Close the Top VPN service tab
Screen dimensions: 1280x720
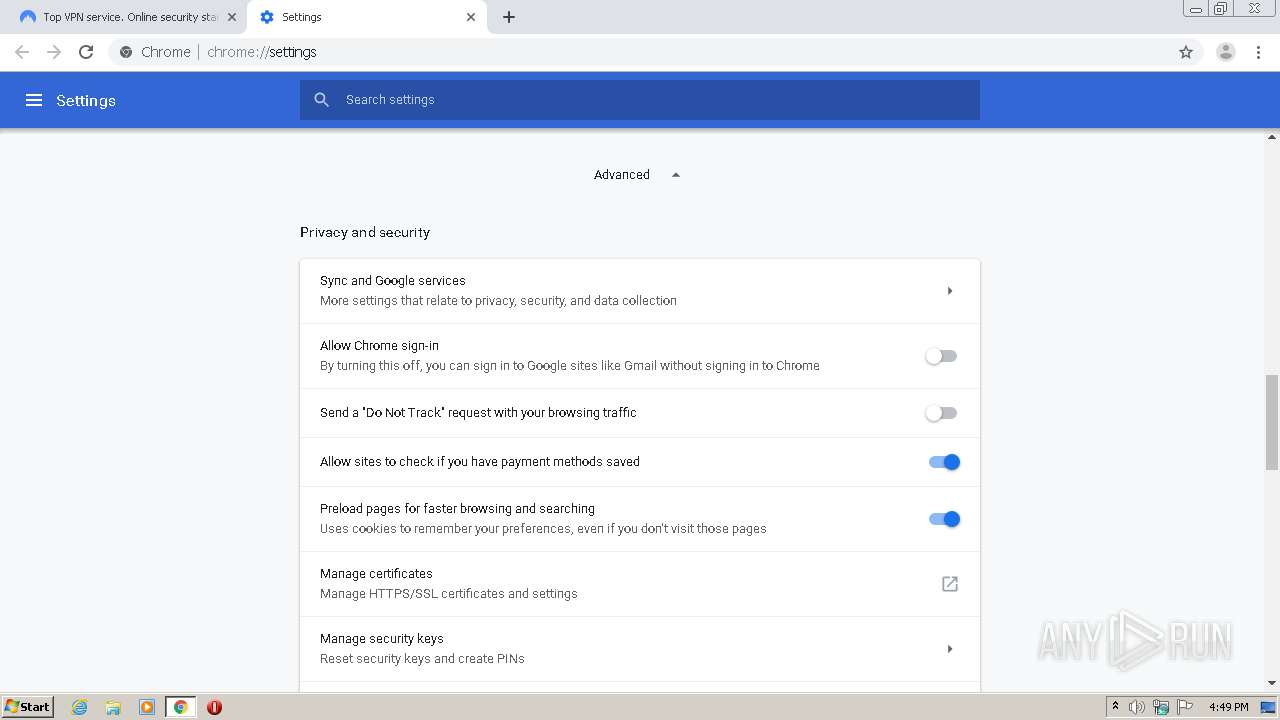[x=232, y=17]
